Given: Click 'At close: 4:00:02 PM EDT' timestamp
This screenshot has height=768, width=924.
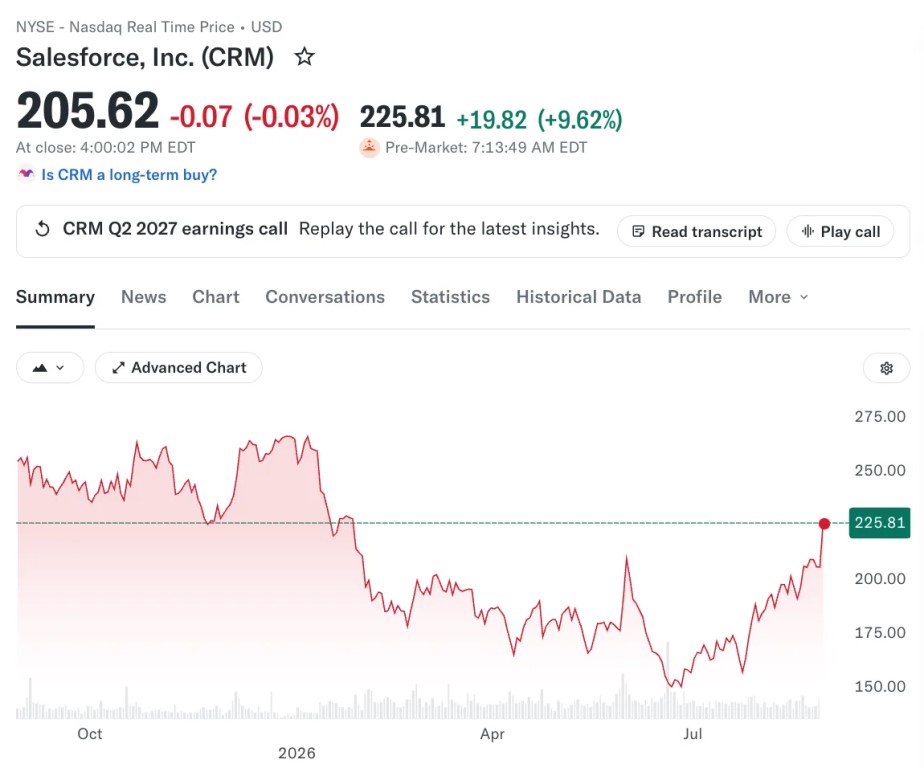Looking at the screenshot, I should [x=105, y=147].
